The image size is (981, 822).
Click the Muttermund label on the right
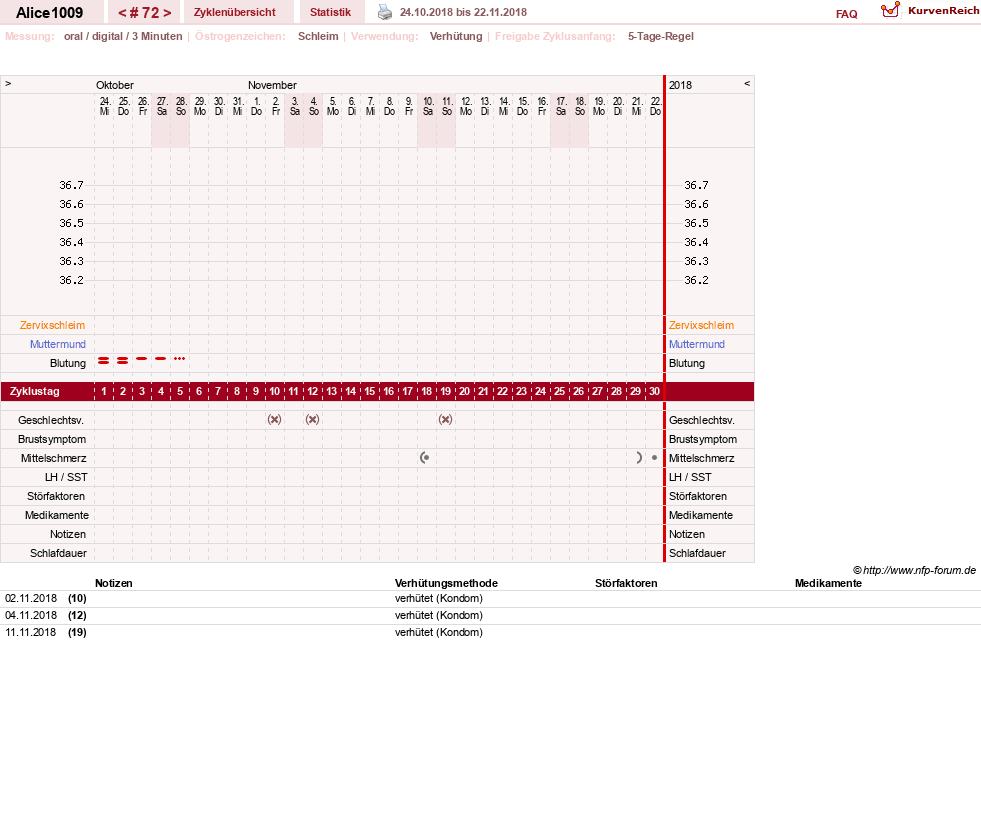click(696, 344)
